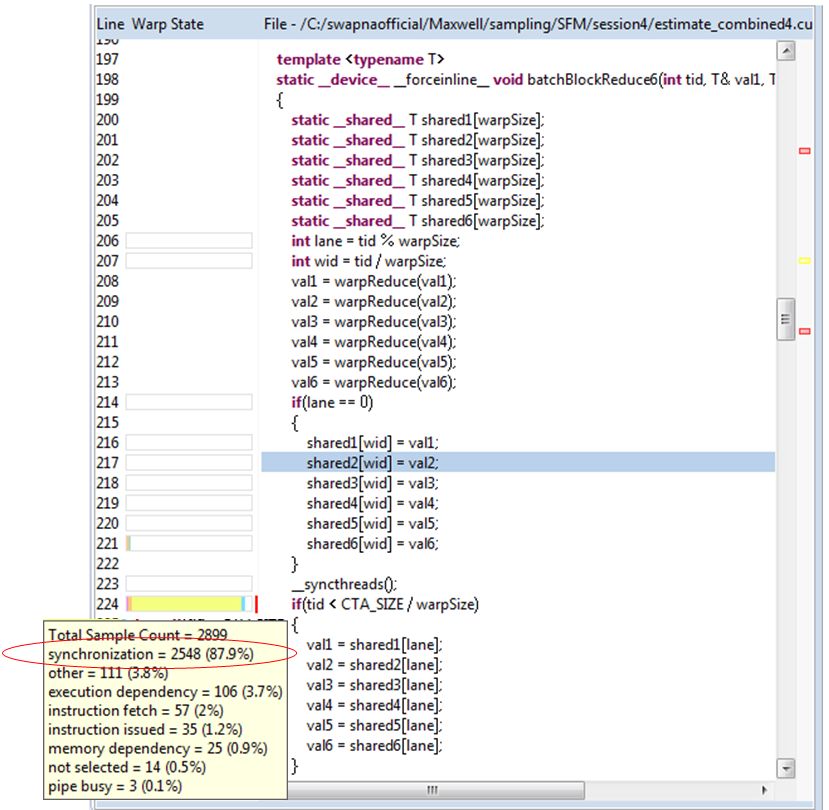Click the upper red marker in the overview ruler
829x810 pixels.
pyautogui.click(x=804, y=151)
